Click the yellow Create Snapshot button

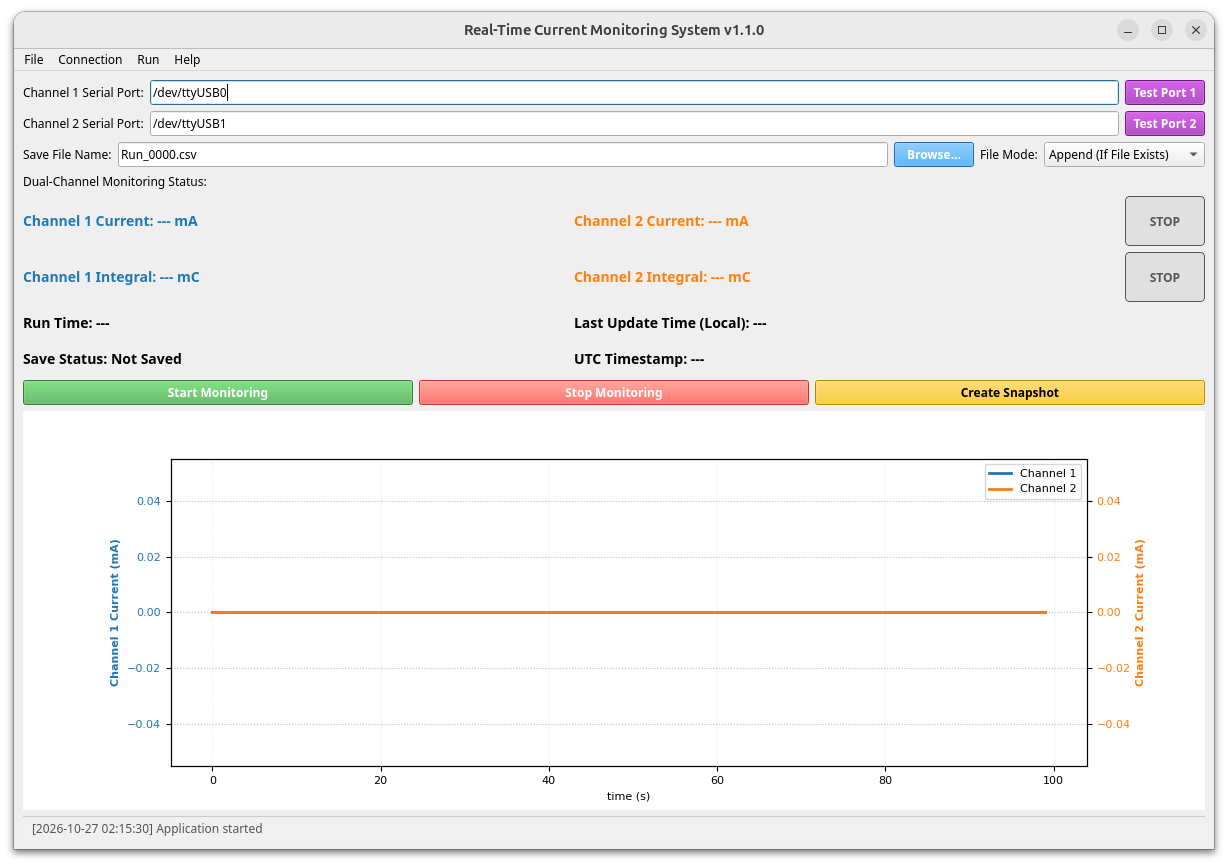pyautogui.click(x=1009, y=393)
